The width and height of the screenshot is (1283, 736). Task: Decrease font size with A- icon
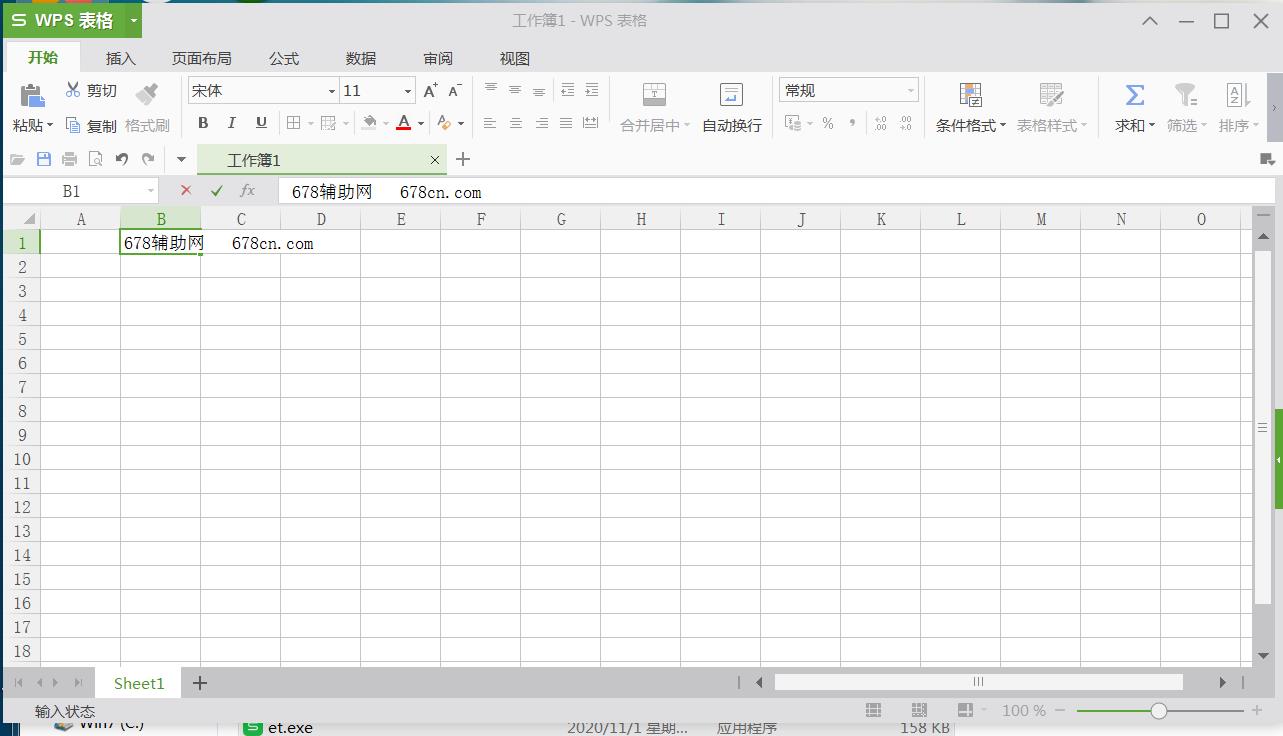454,91
